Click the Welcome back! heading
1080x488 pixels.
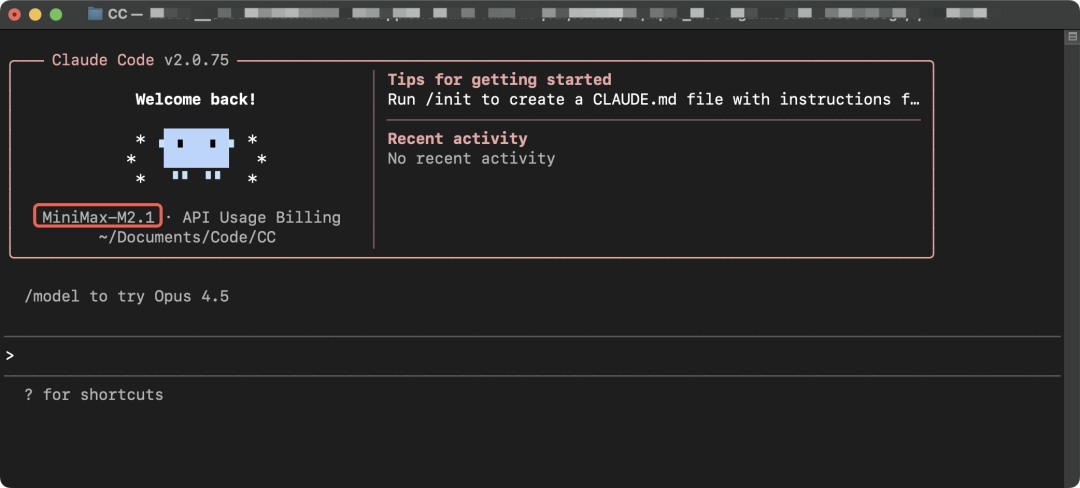[x=196, y=99]
